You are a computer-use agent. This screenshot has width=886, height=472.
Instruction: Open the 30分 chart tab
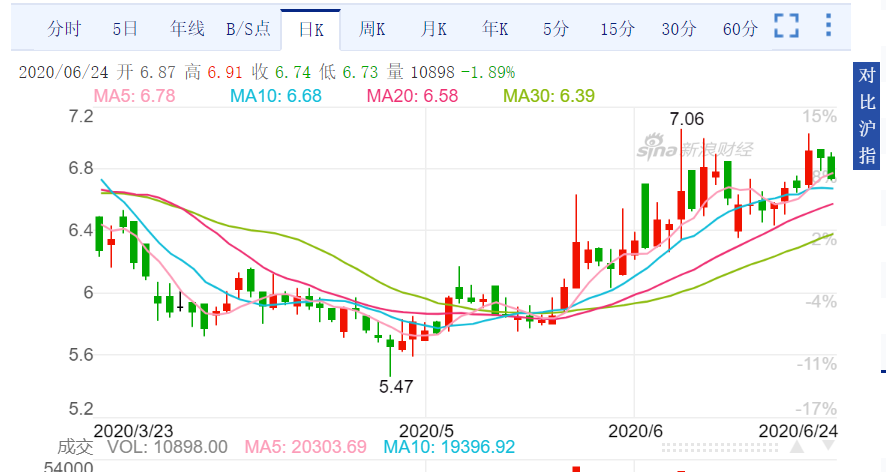(679, 29)
